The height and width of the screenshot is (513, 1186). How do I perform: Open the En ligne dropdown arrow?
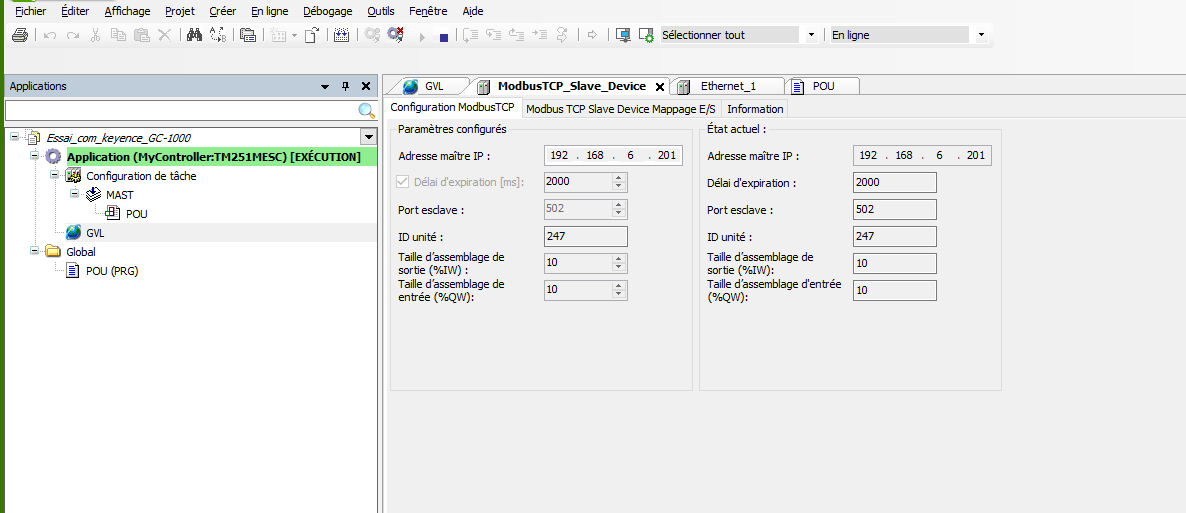tap(980, 35)
